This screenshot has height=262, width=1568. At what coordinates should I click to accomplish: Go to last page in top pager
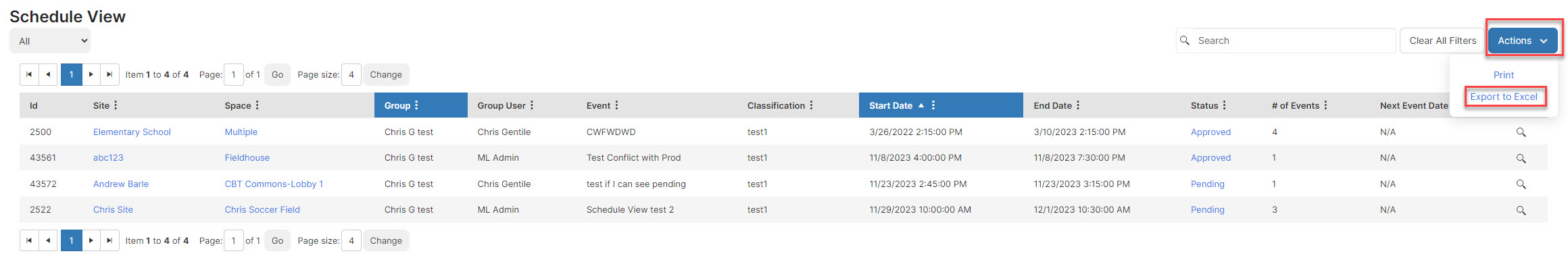point(109,74)
